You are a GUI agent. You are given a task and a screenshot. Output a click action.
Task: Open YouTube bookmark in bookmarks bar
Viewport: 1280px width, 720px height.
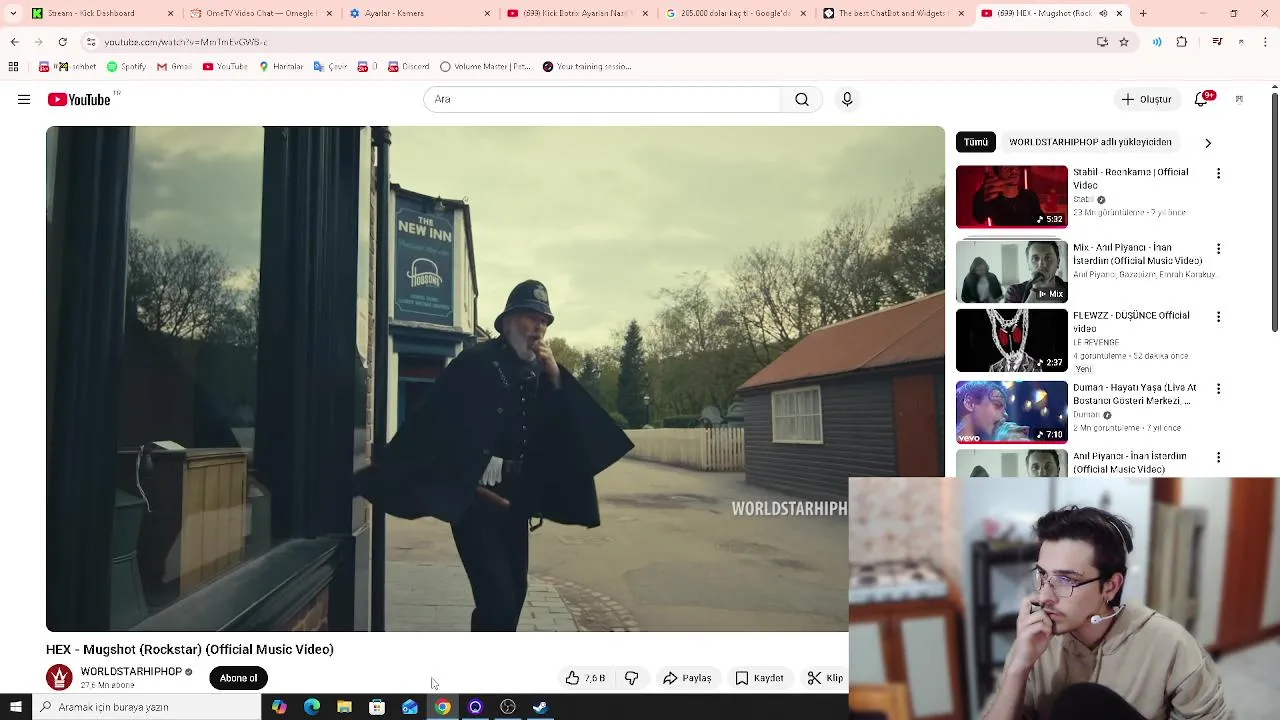tap(225, 67)
